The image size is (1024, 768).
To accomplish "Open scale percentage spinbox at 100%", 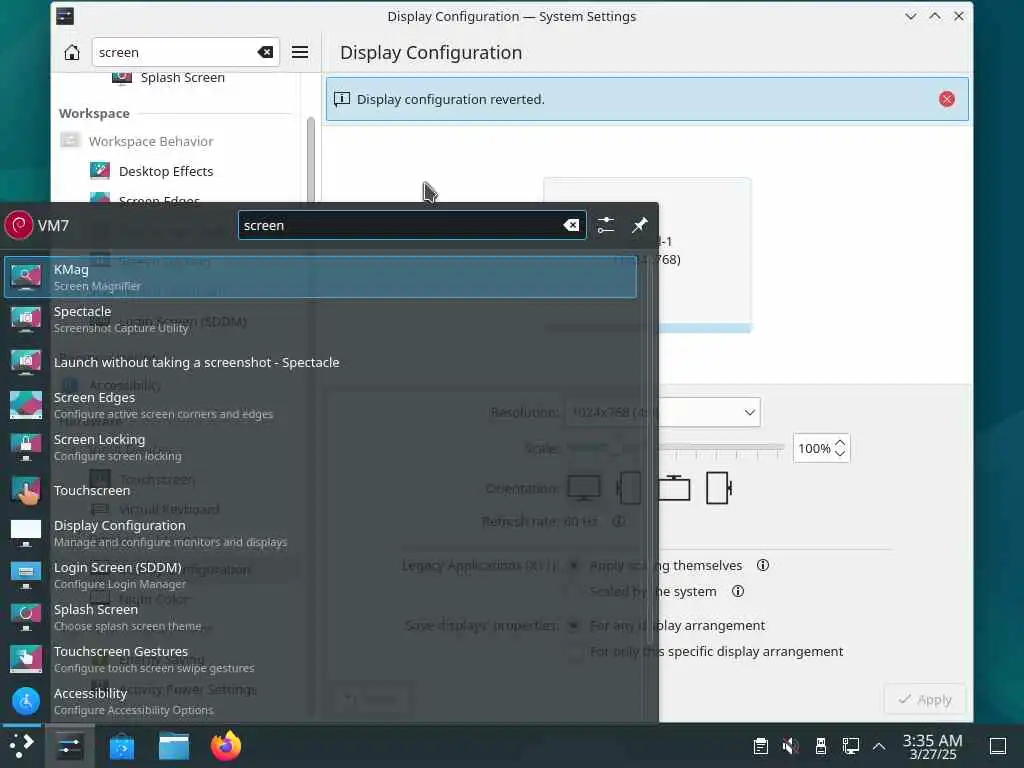I will (822, 449).
